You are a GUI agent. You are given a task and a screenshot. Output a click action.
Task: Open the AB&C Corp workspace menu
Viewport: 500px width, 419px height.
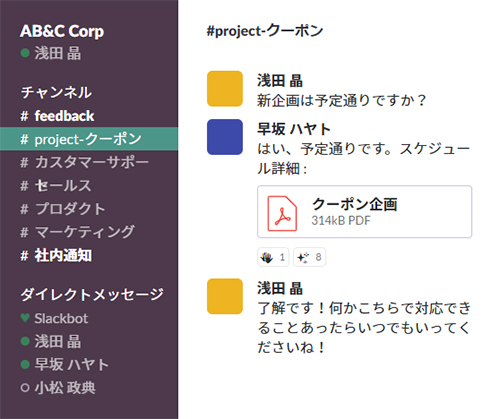pyautogui.click(x=62, y=31)
